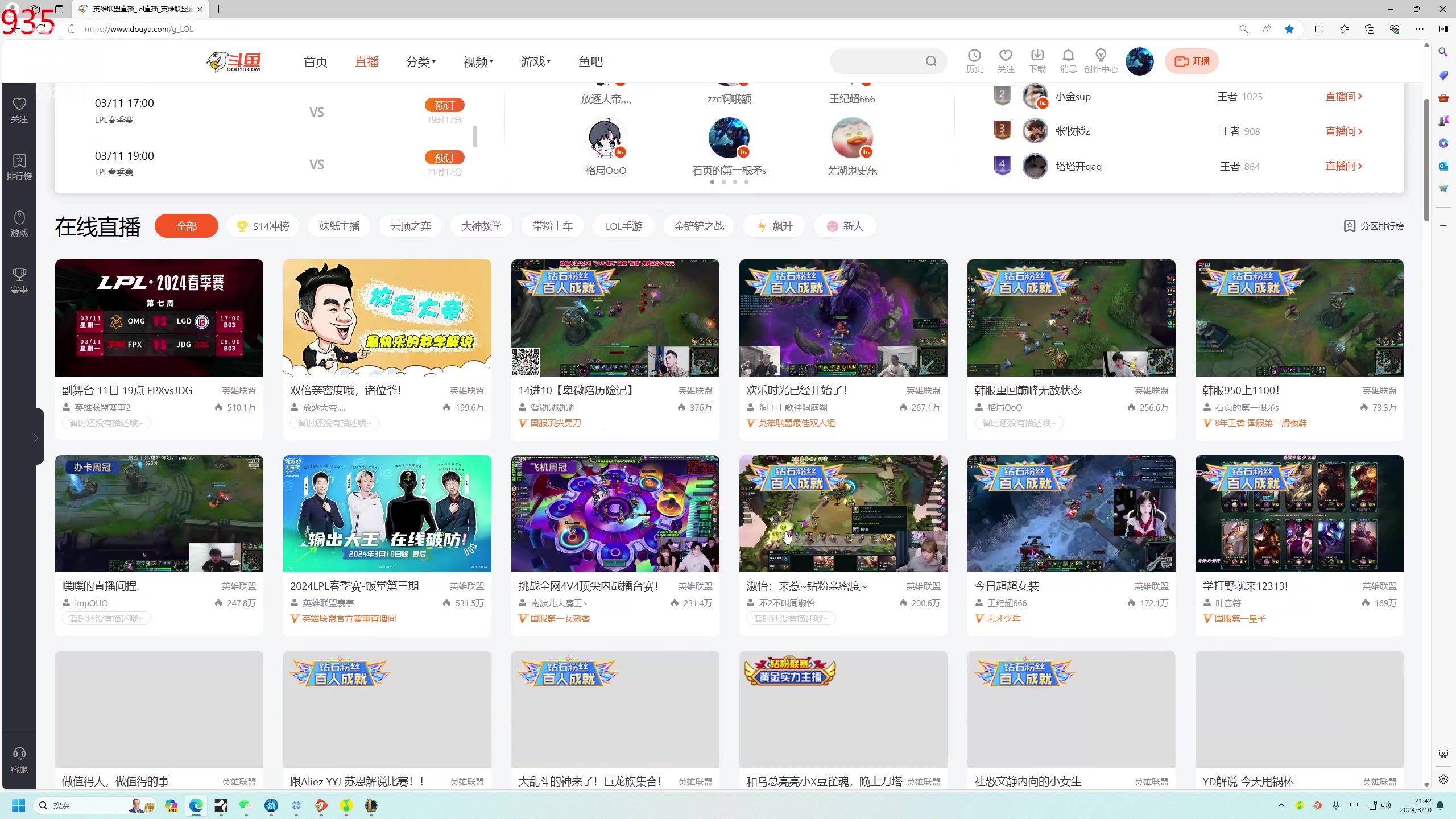Select the LOL手游 filter tab
Image resolution: width=1456 pixels, height=819 pixels.
(x=624, y=226)
